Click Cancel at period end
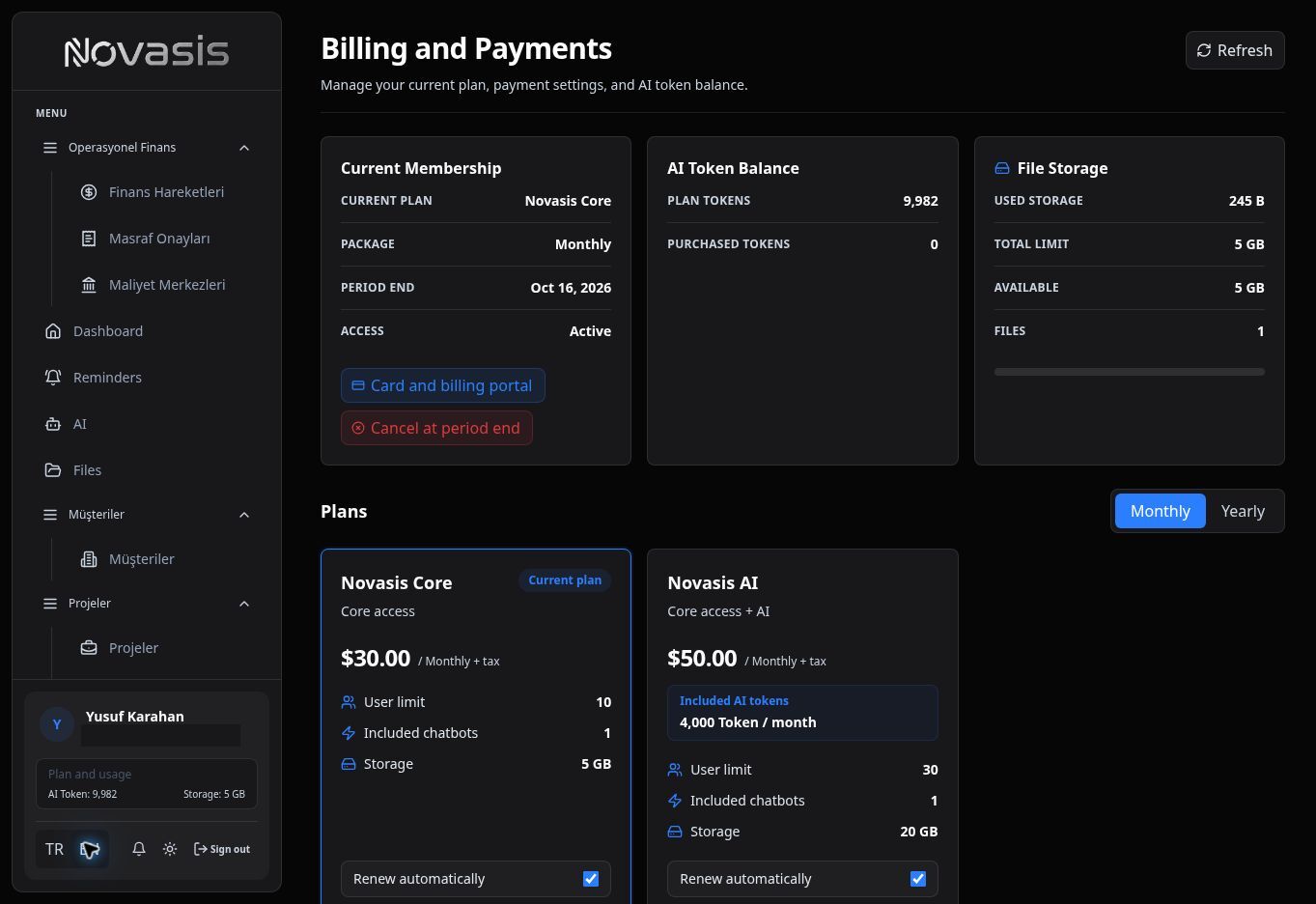1316x904 pixels. [436, 428]
